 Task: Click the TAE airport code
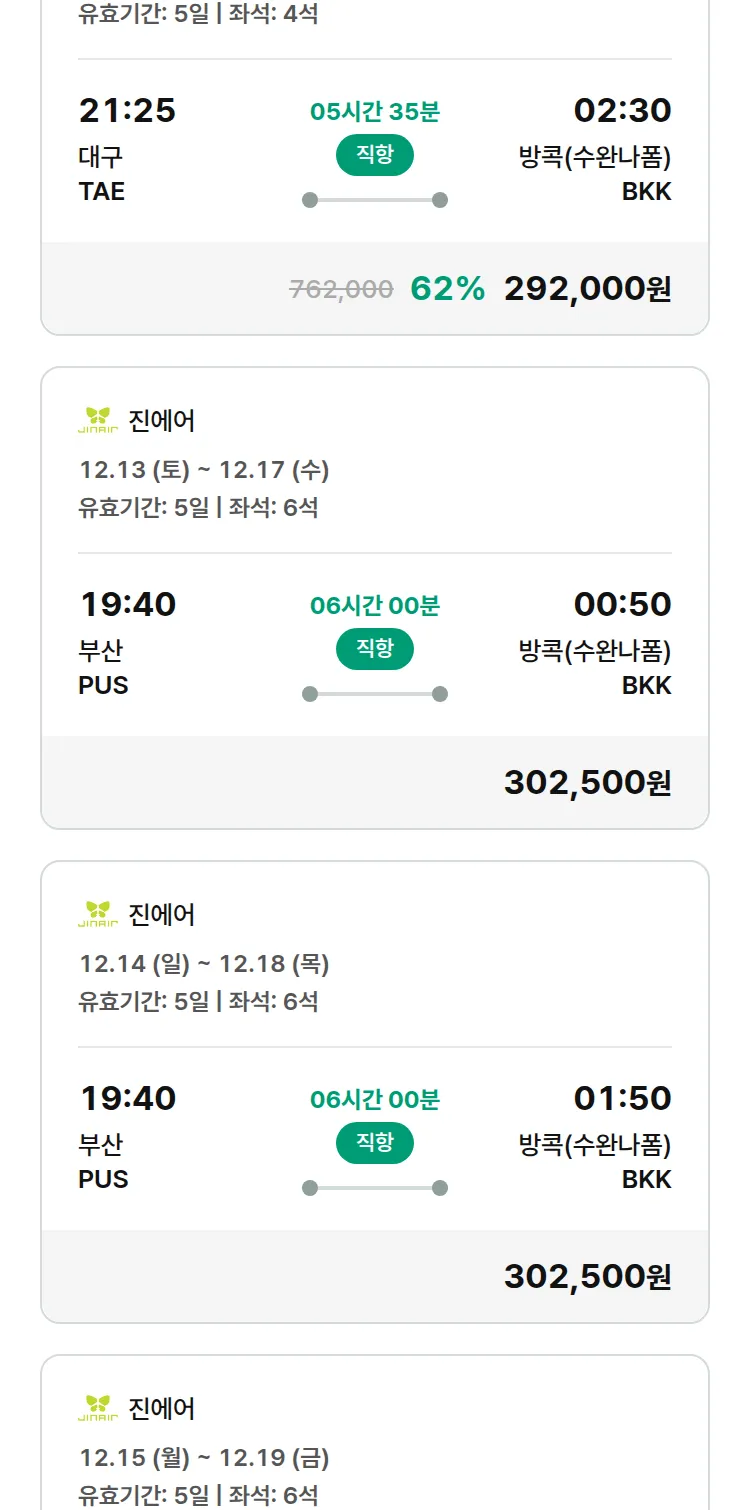pos(102,191)
